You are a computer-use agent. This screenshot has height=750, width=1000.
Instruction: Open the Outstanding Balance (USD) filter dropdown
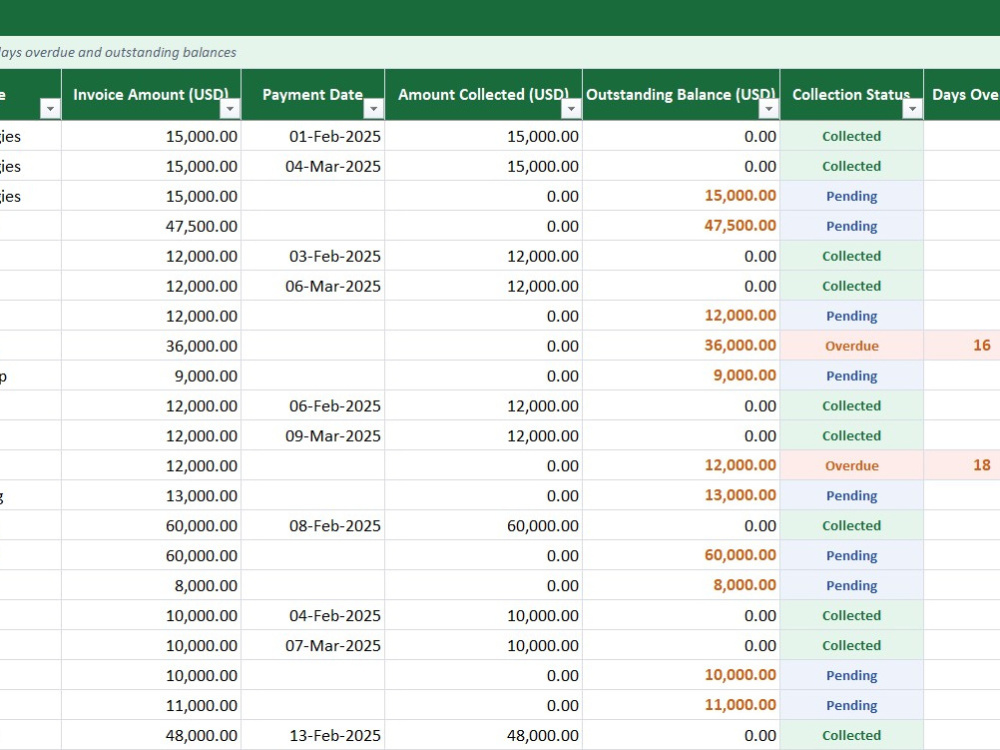[x=769, y=109]
